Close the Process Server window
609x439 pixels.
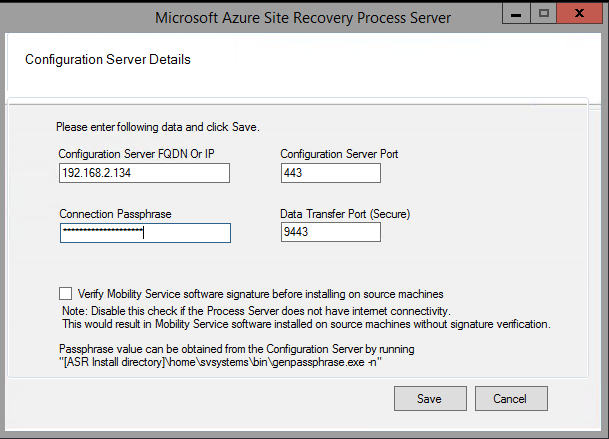coord(579,14)
